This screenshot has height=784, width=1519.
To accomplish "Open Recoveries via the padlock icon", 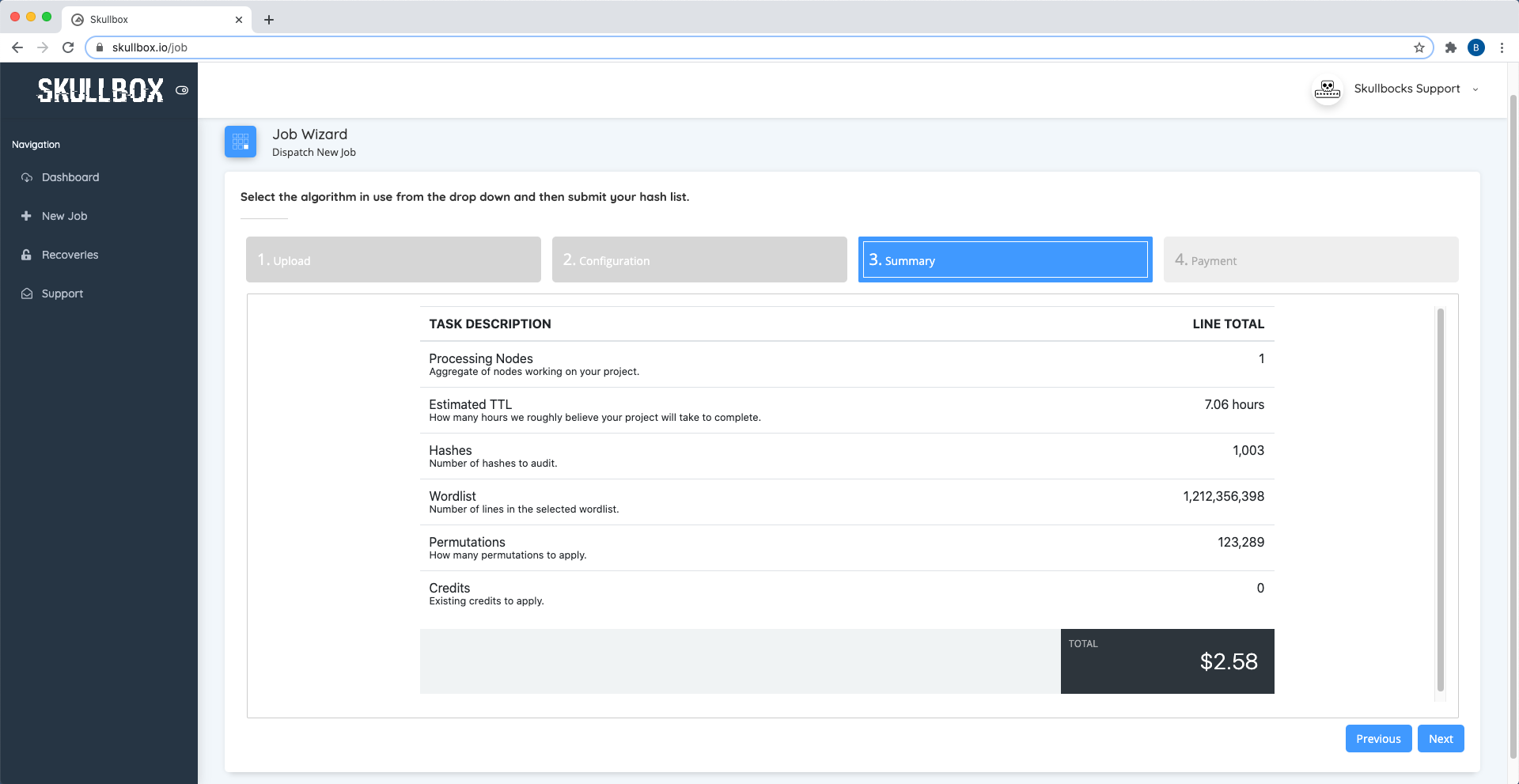I will (x=26, y=254).
